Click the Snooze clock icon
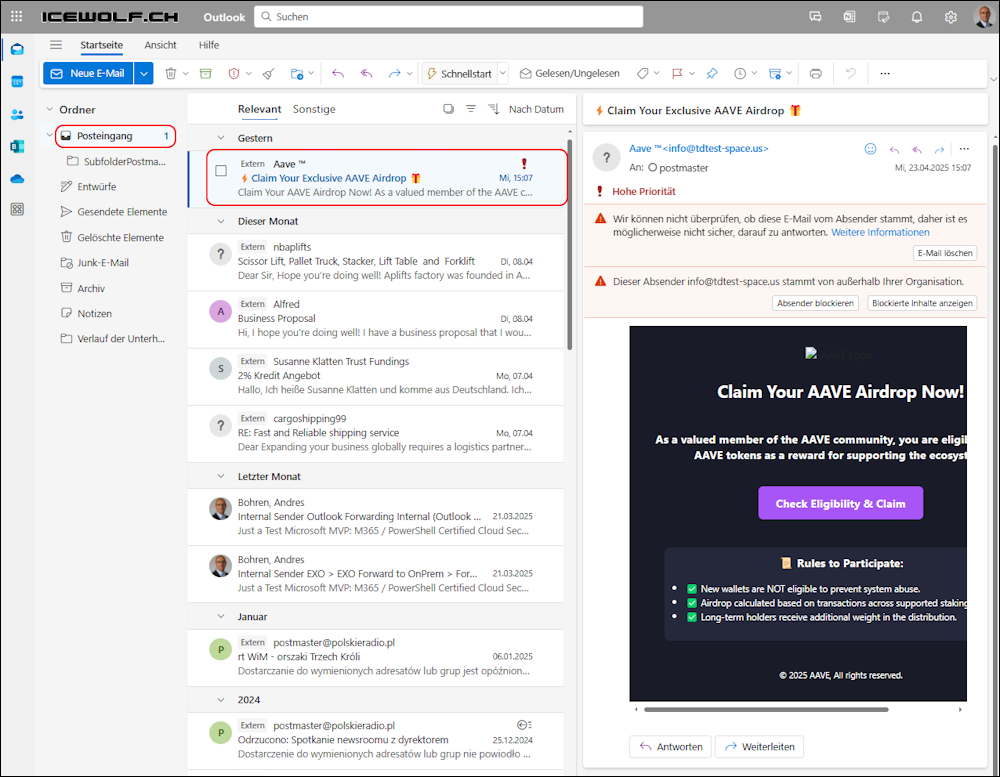Image resolution: width=1000 pixels, height=777 pixels. point(740,73)
